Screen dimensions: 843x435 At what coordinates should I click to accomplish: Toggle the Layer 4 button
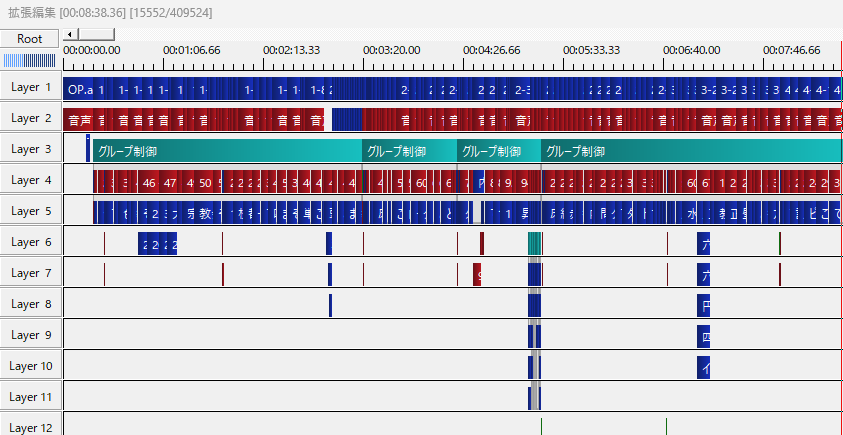31,180
